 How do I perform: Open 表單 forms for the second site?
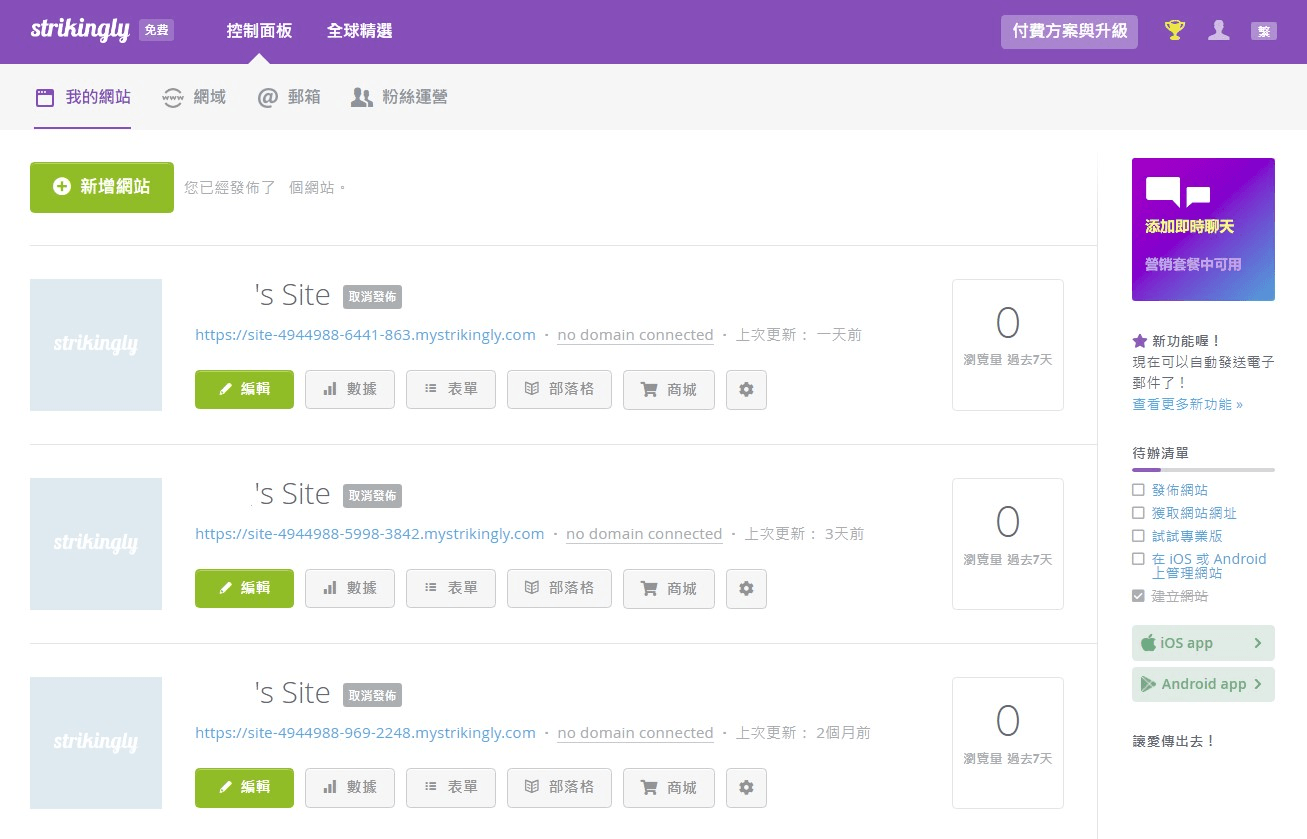(x=451, y=588)
